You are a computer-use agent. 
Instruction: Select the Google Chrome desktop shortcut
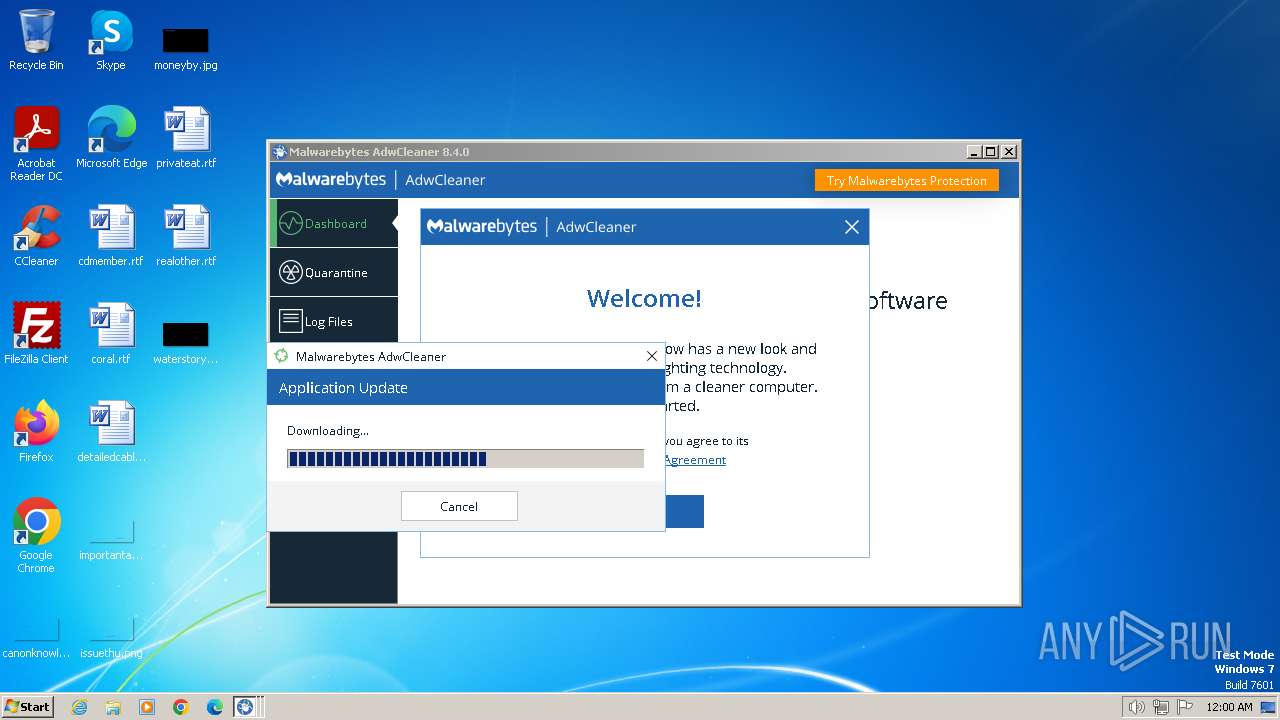36,536
